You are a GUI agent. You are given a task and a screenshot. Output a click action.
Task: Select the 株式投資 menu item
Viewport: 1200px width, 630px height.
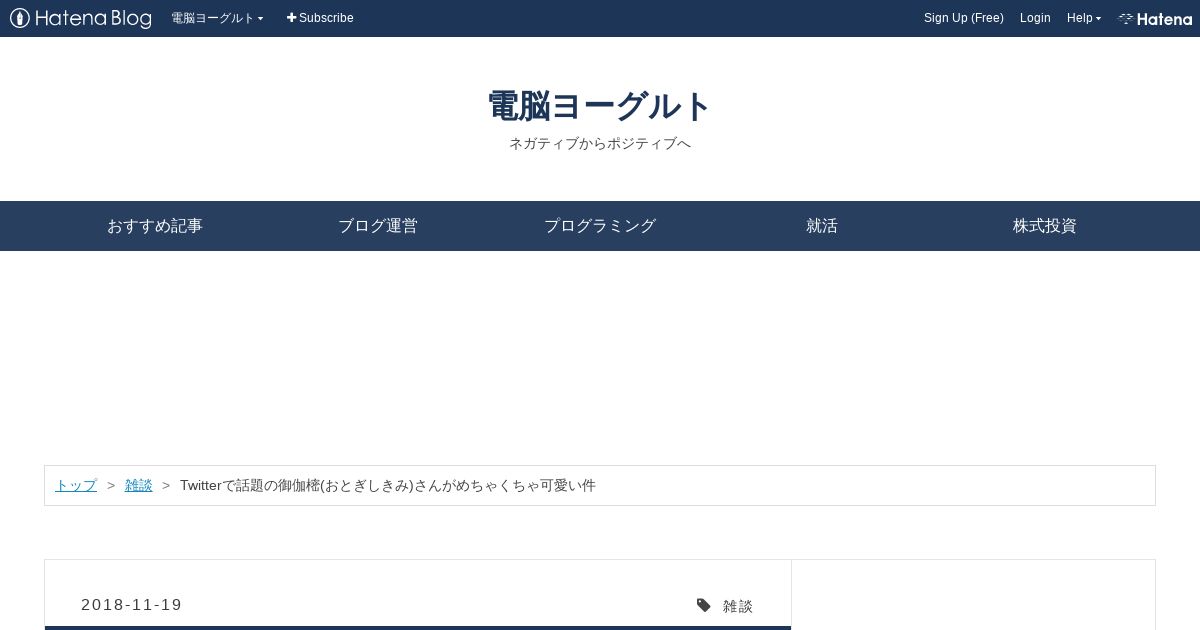coord(1044,226)
